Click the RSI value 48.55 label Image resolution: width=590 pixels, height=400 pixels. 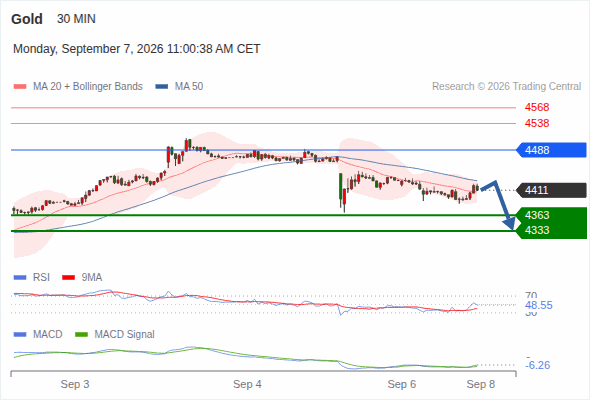pyautogui.click(x=539, y=305)
